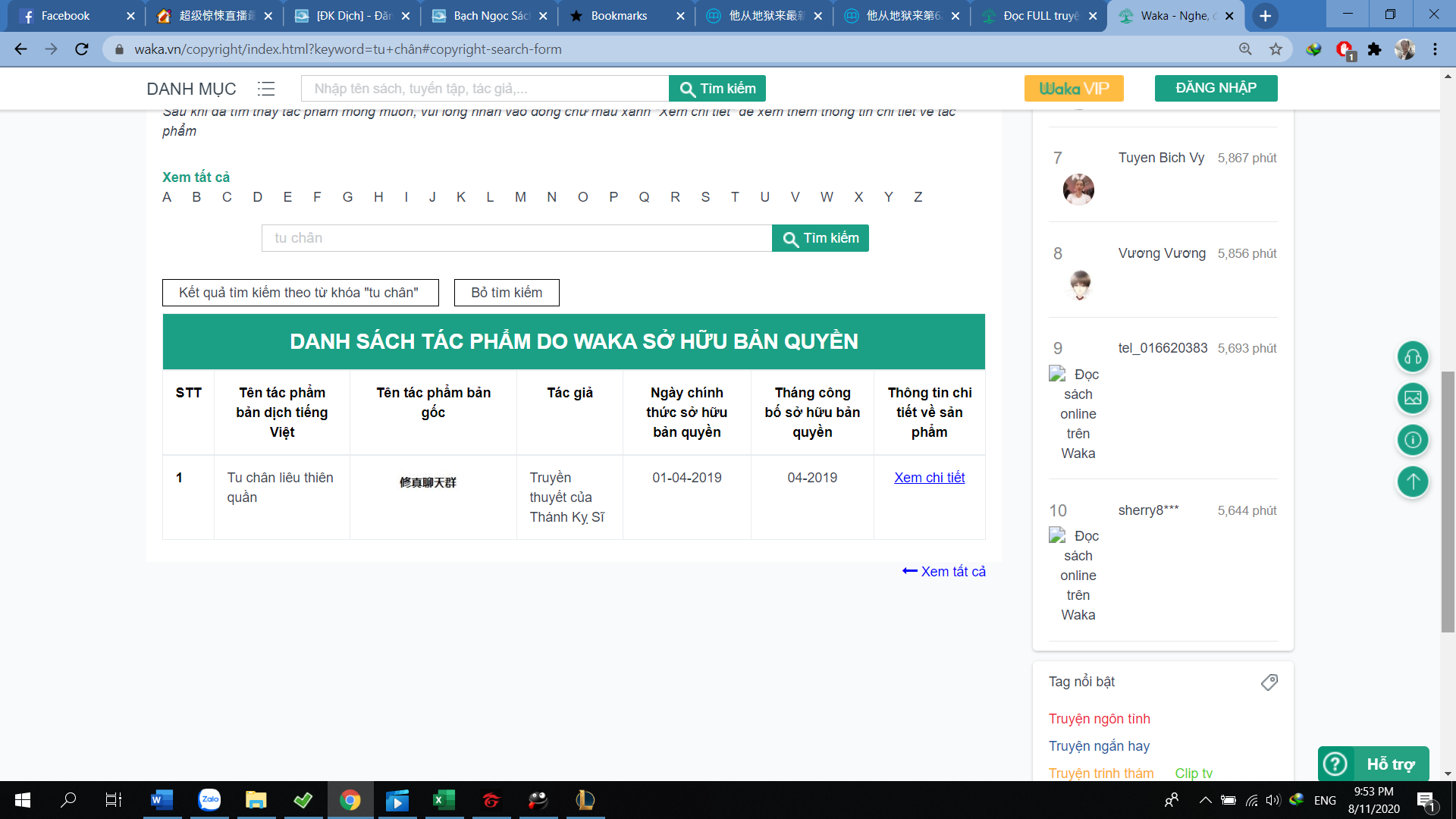
Task: Click the info floating circle icon
Action: click(x=1413, y=440)
